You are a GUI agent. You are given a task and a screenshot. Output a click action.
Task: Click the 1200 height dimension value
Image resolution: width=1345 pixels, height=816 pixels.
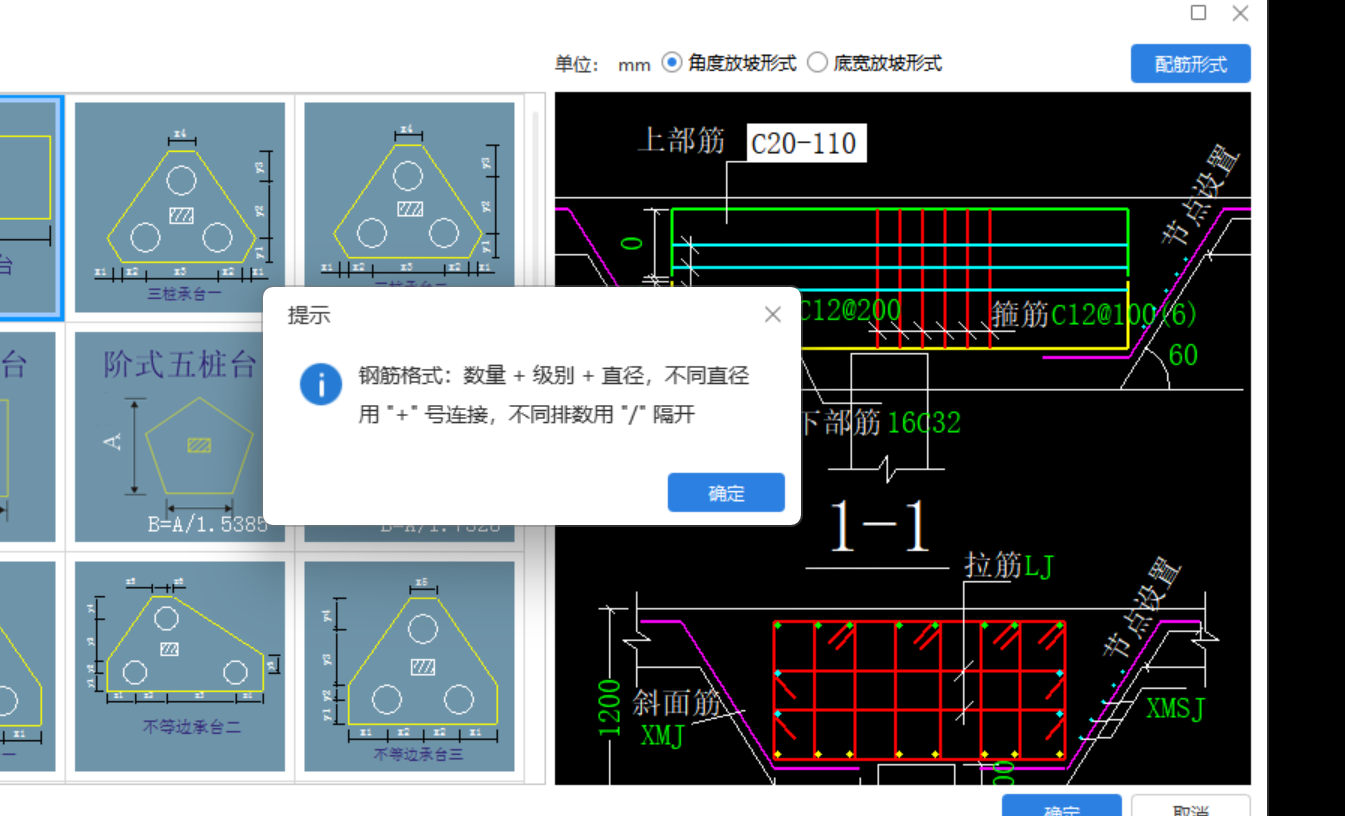pos(610,708)
